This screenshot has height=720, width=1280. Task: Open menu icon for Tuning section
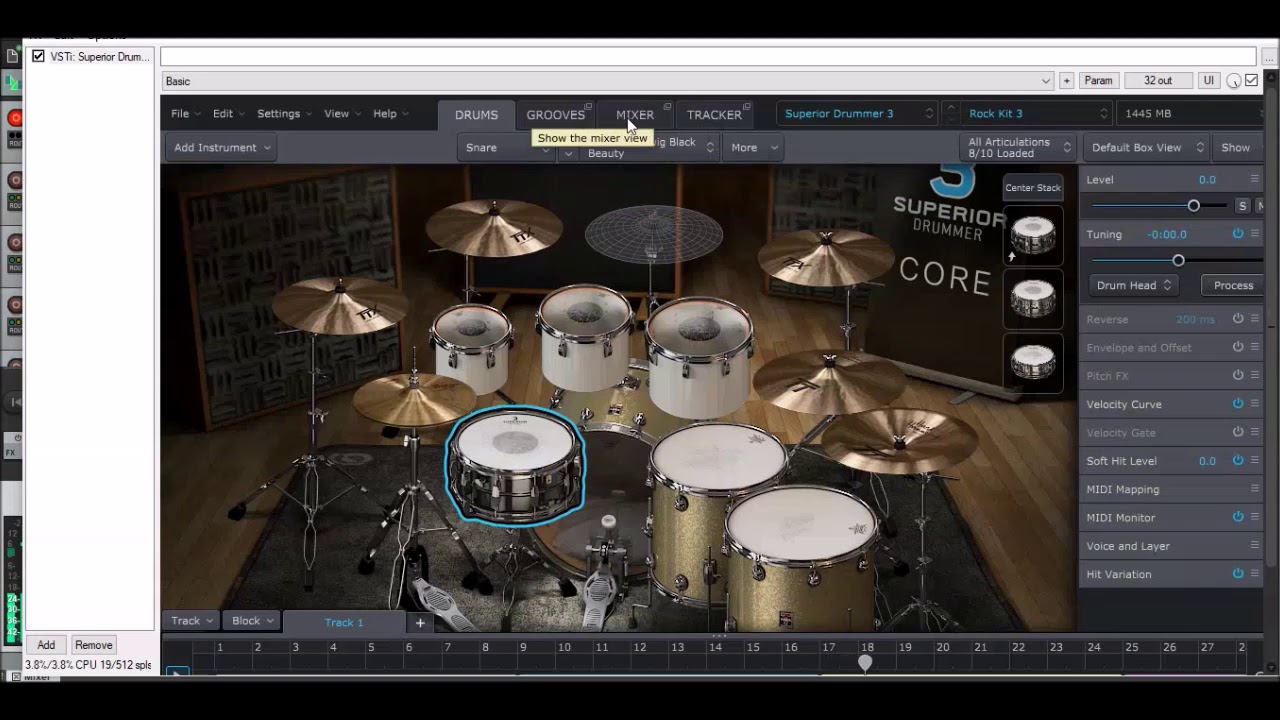point(1255,234)
